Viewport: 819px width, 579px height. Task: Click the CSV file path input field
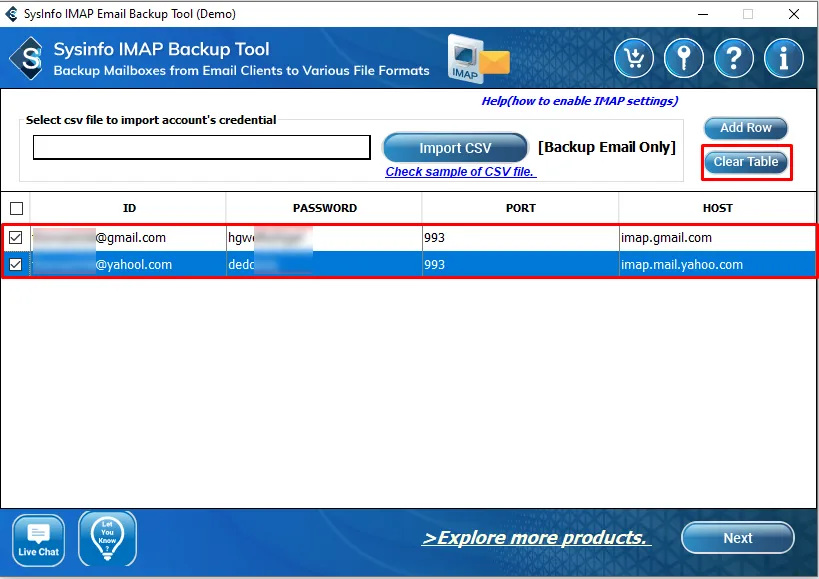click(201, 148)
